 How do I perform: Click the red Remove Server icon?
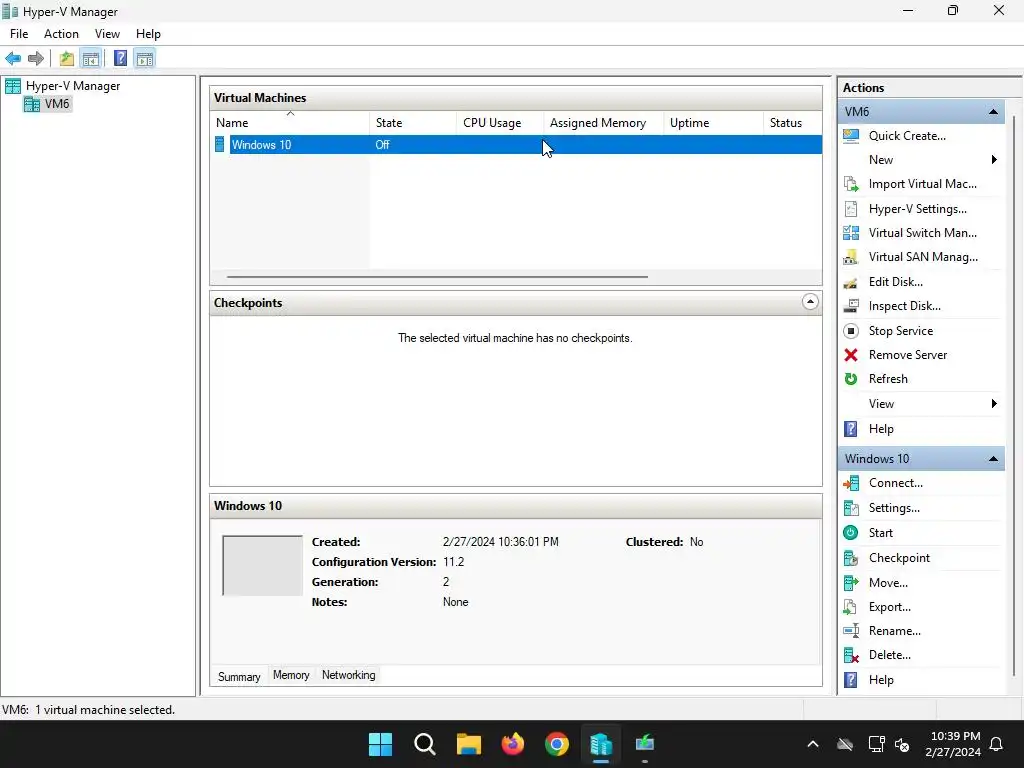[851, 355]
